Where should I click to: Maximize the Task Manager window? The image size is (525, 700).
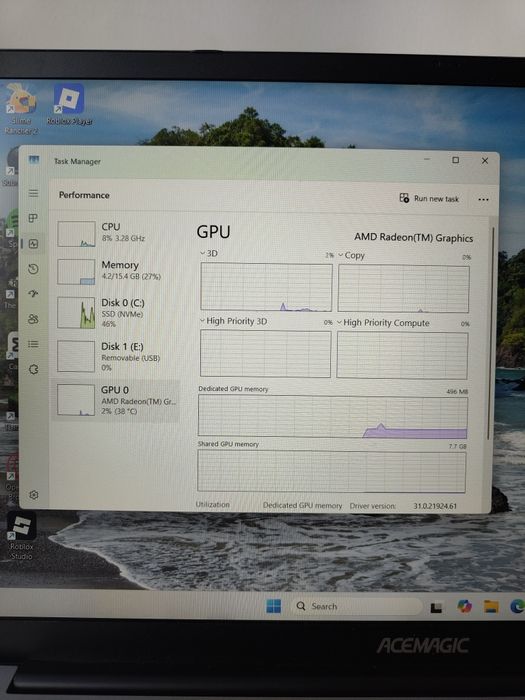pyautogui.click(x=455, y=160)
